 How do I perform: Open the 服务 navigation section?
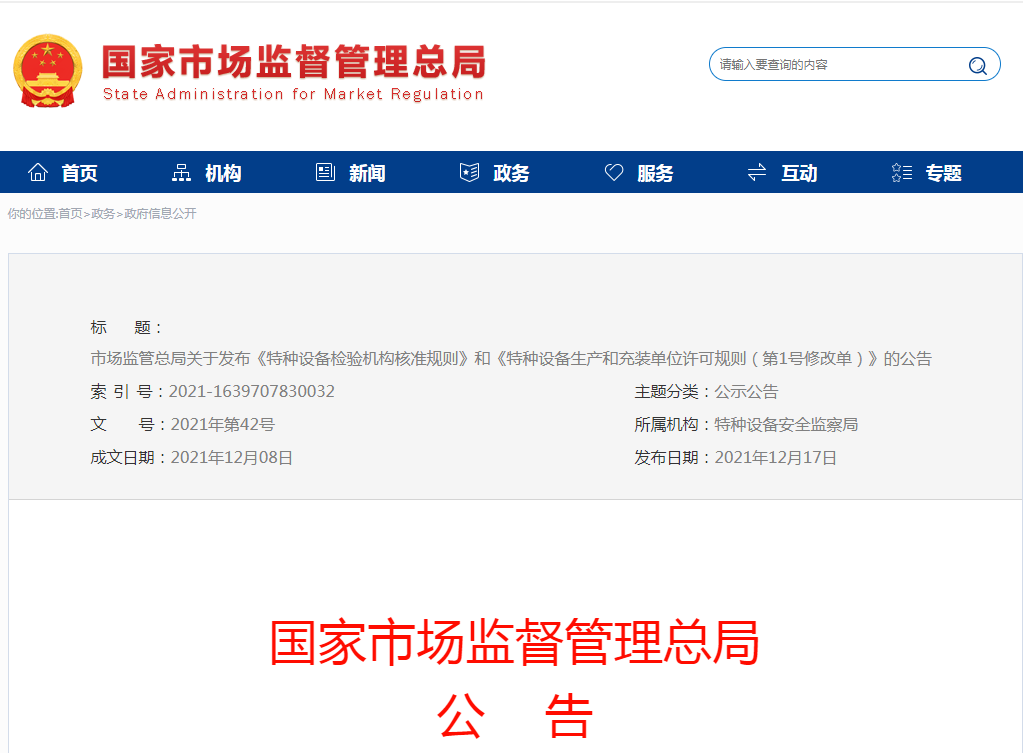655,173
